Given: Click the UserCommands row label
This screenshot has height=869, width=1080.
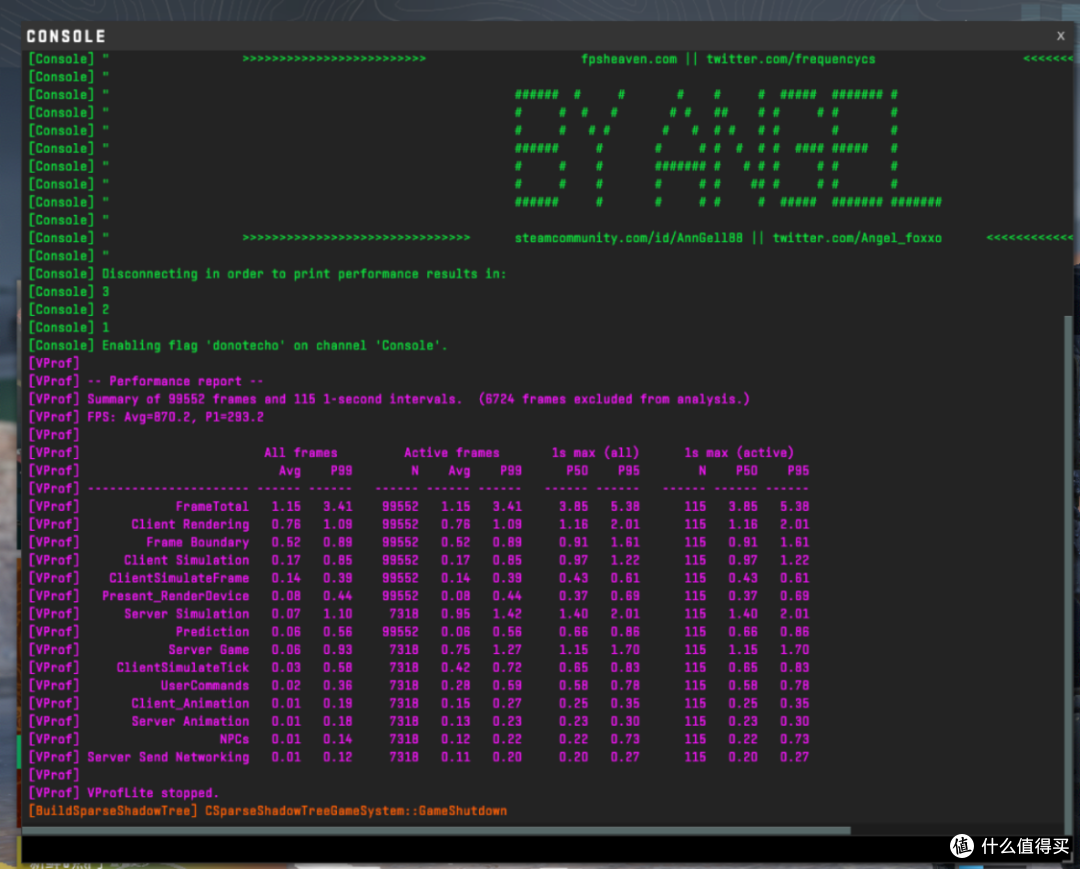Looking at the screenshot, I should (x=205, y=686).
